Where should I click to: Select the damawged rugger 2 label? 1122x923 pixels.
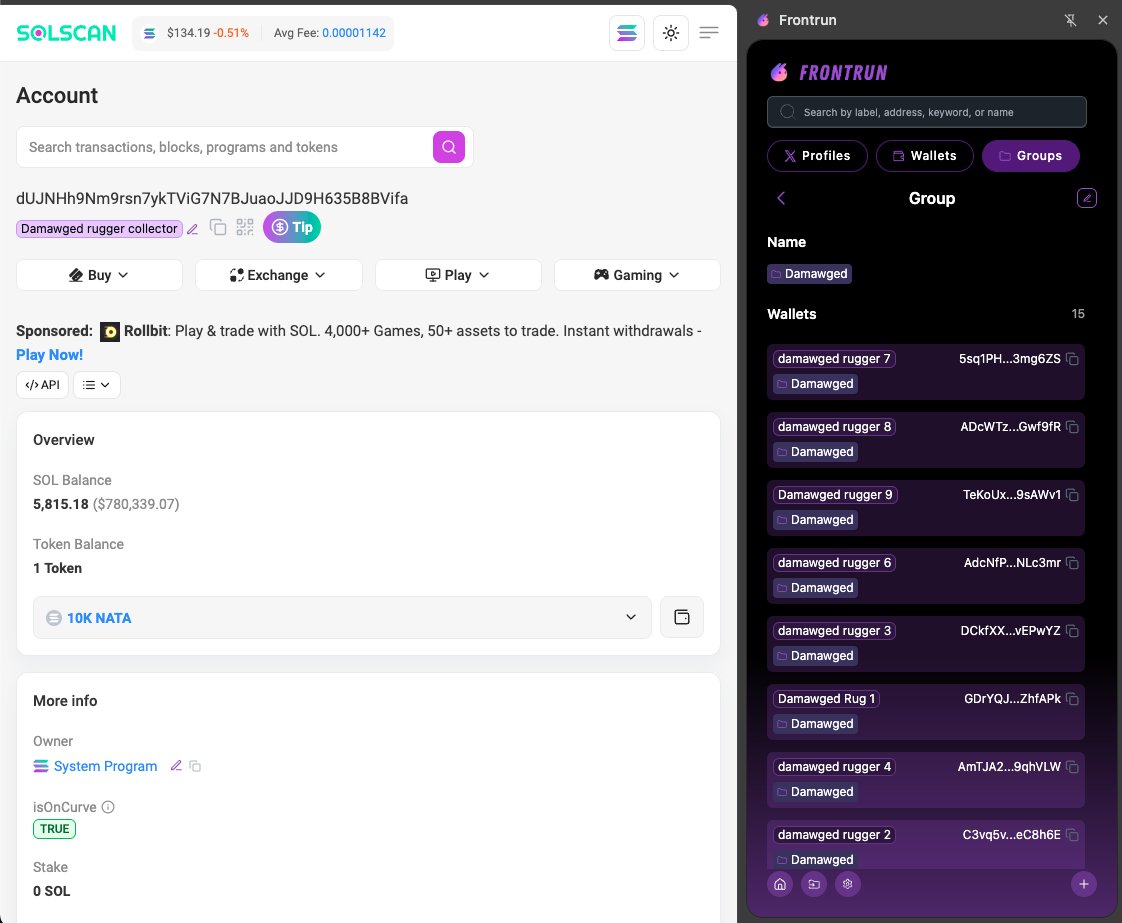click(x=834, y=835)
